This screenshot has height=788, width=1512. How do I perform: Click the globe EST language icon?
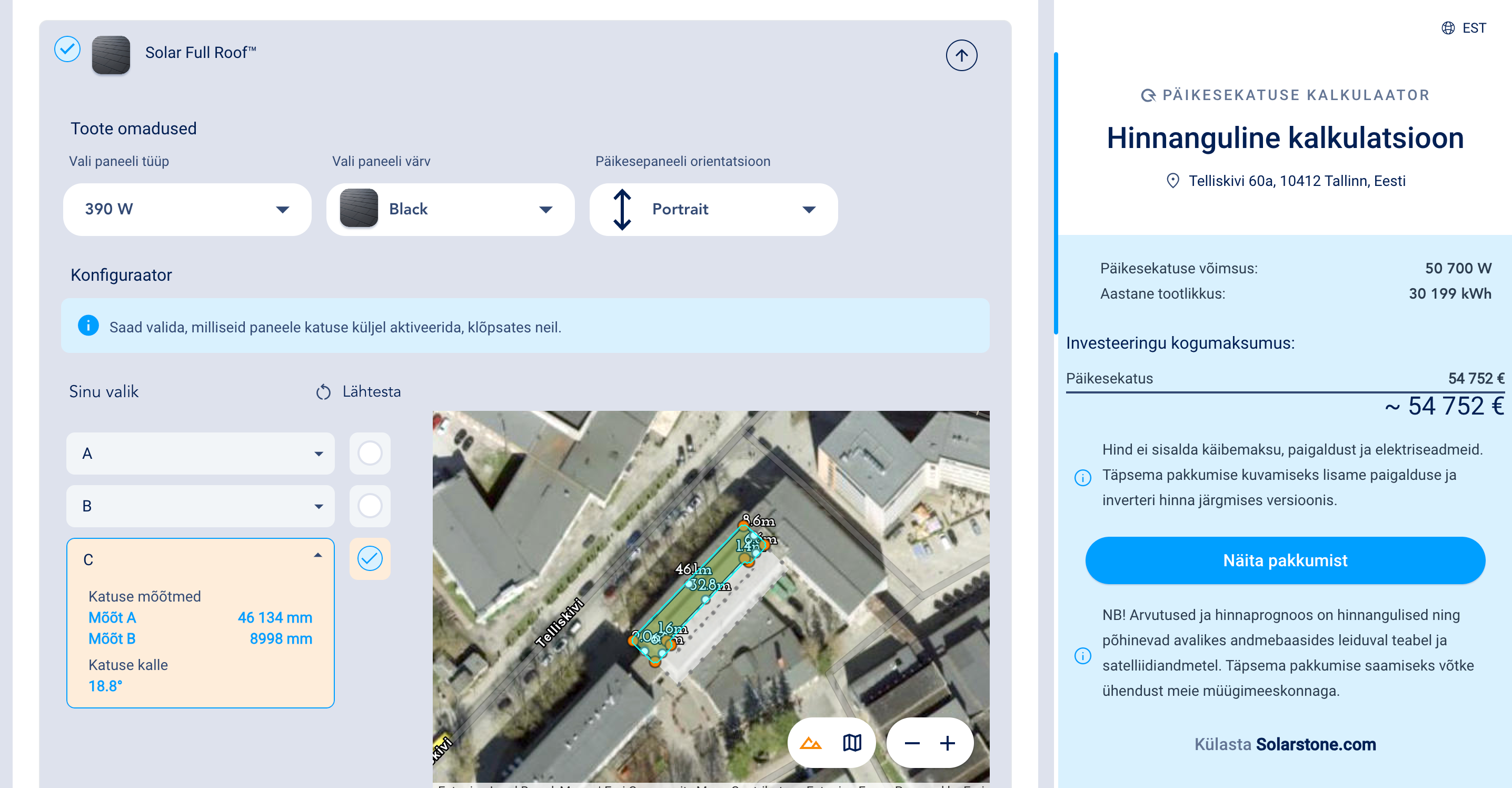[1448, 28]
